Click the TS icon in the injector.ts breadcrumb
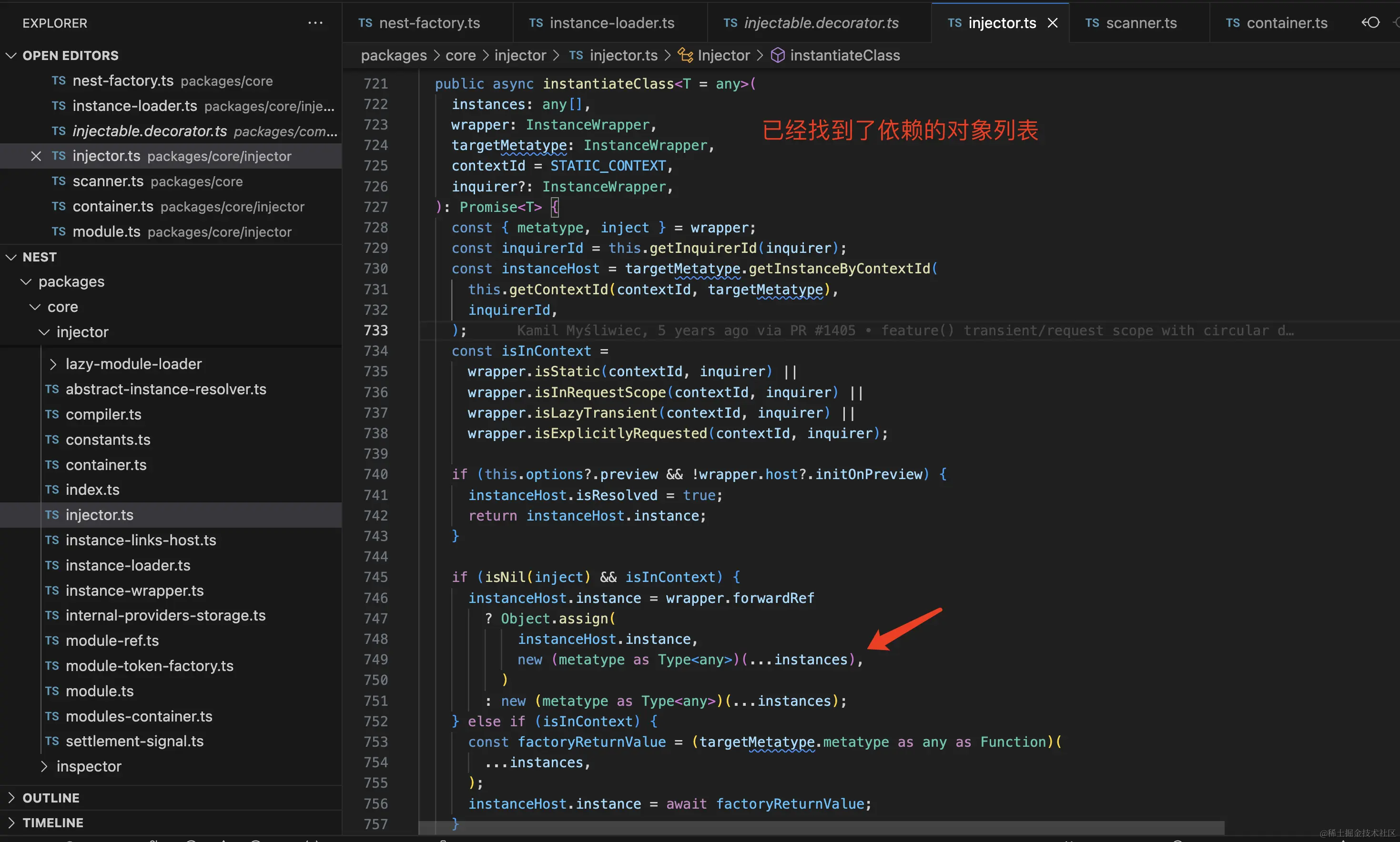Screen dimensions: 1400x842 point(576,56)
